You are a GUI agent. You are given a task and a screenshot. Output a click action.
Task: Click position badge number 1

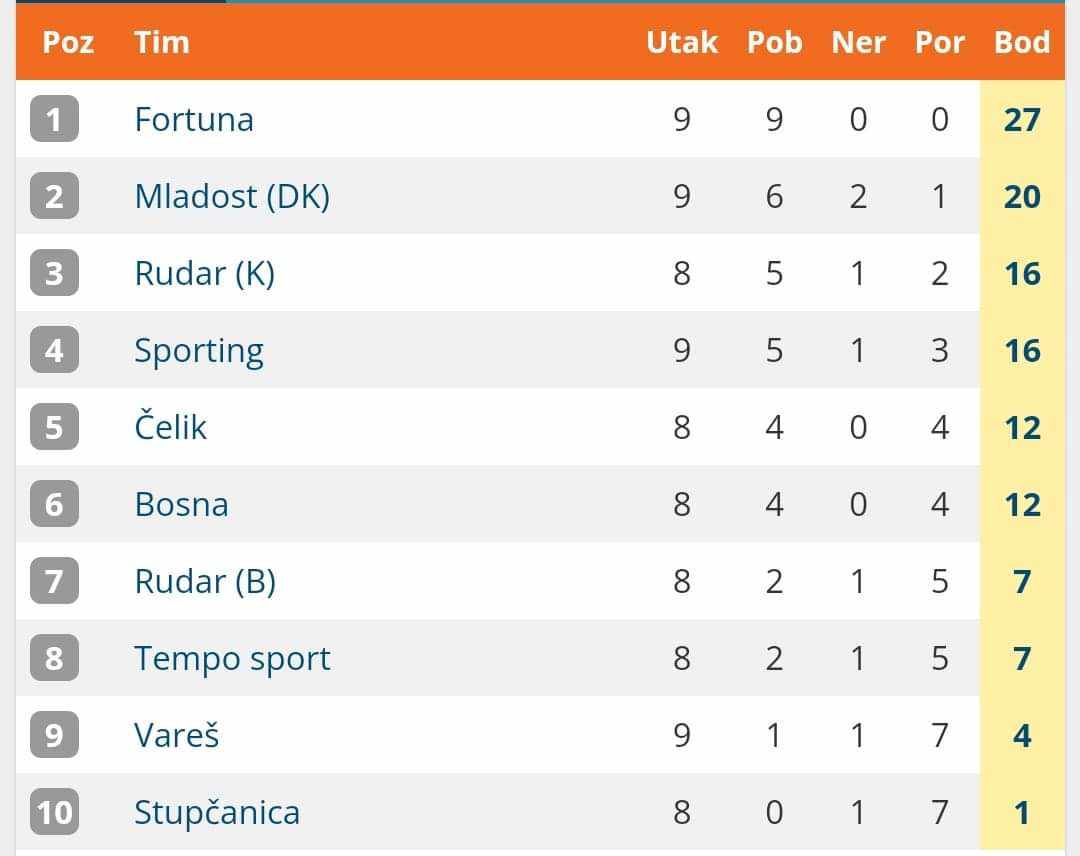pos(54,120)
